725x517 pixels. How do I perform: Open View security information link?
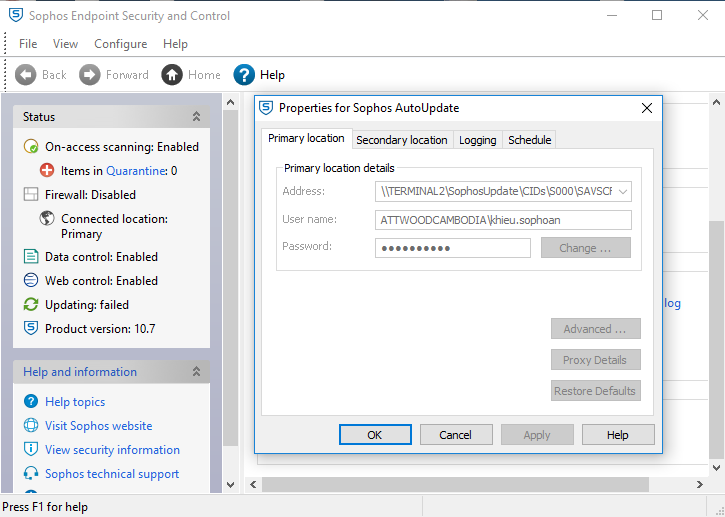(112, 449)
